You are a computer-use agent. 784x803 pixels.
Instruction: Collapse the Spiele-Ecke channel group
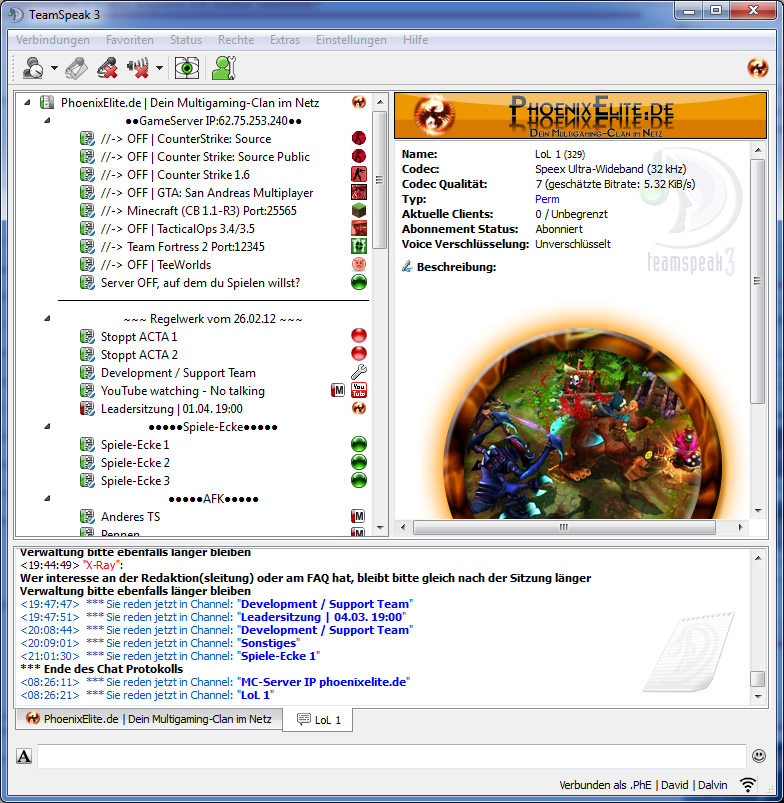pos(47,427)
